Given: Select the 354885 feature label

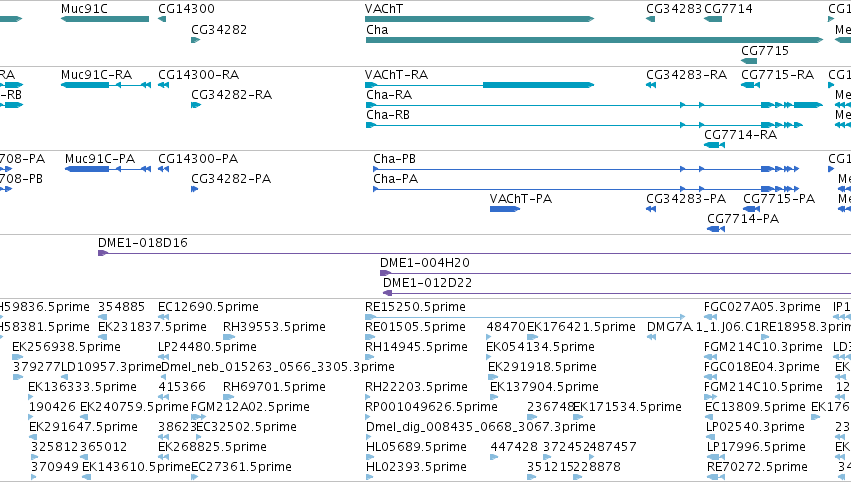Looking at the screenshot, I should pos(121,307).
